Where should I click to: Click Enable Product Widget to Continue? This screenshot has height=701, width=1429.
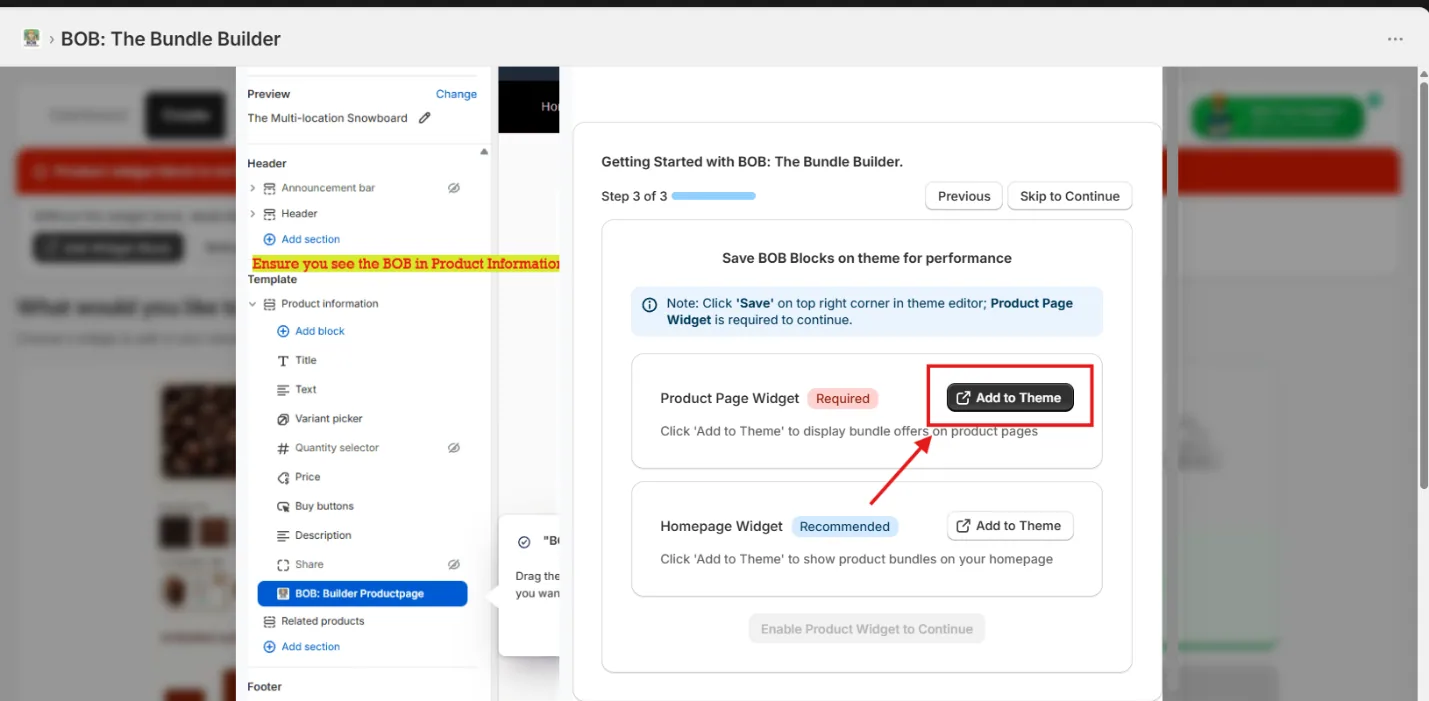pos(867,629)
